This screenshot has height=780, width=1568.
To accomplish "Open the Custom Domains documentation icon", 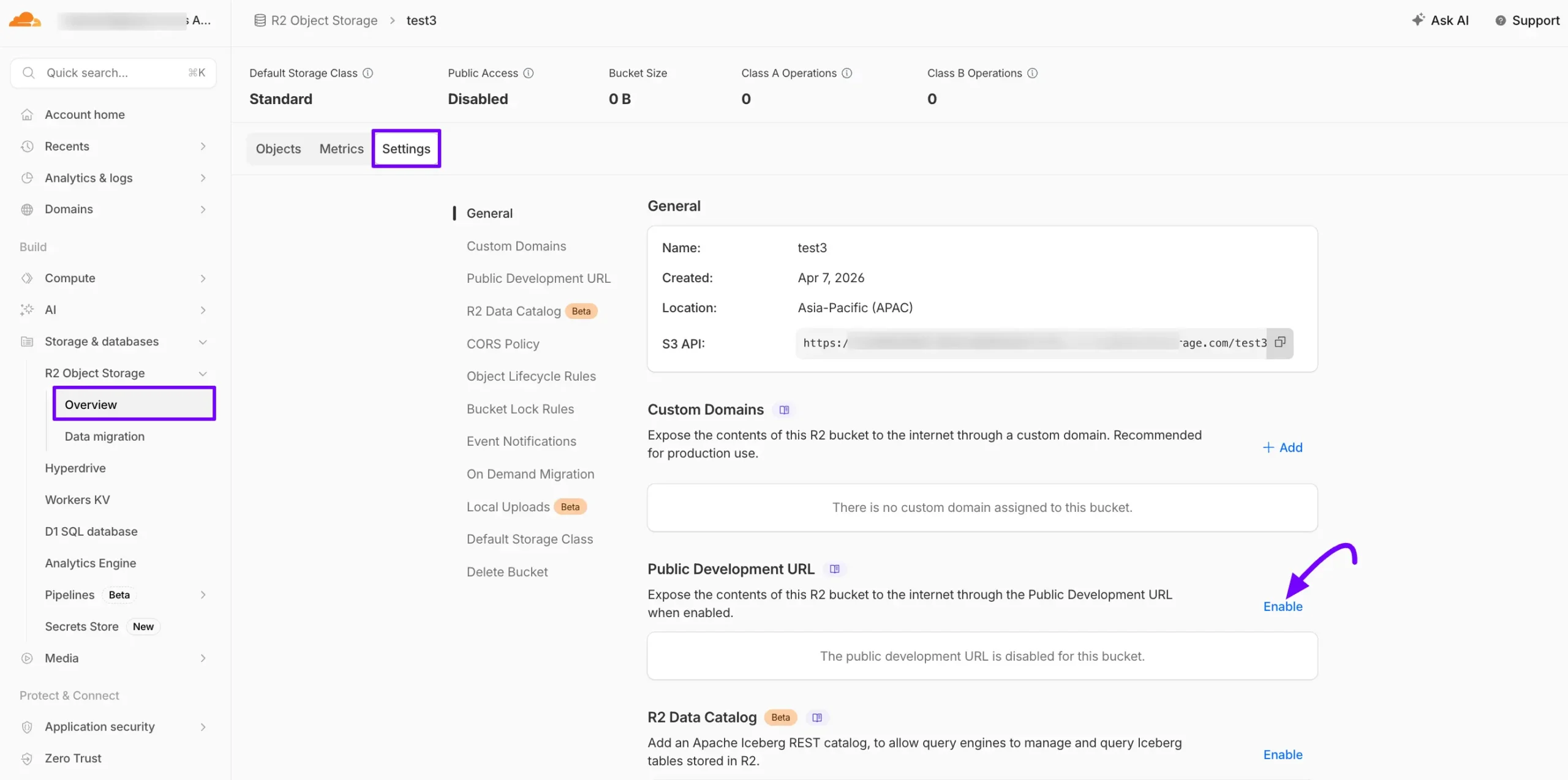I will [x=784, y=409].
